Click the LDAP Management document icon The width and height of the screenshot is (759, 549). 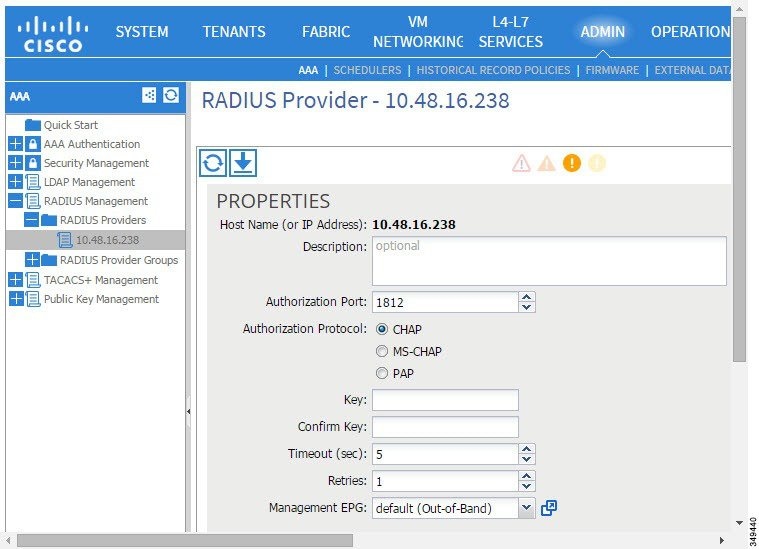pos(32,182)
